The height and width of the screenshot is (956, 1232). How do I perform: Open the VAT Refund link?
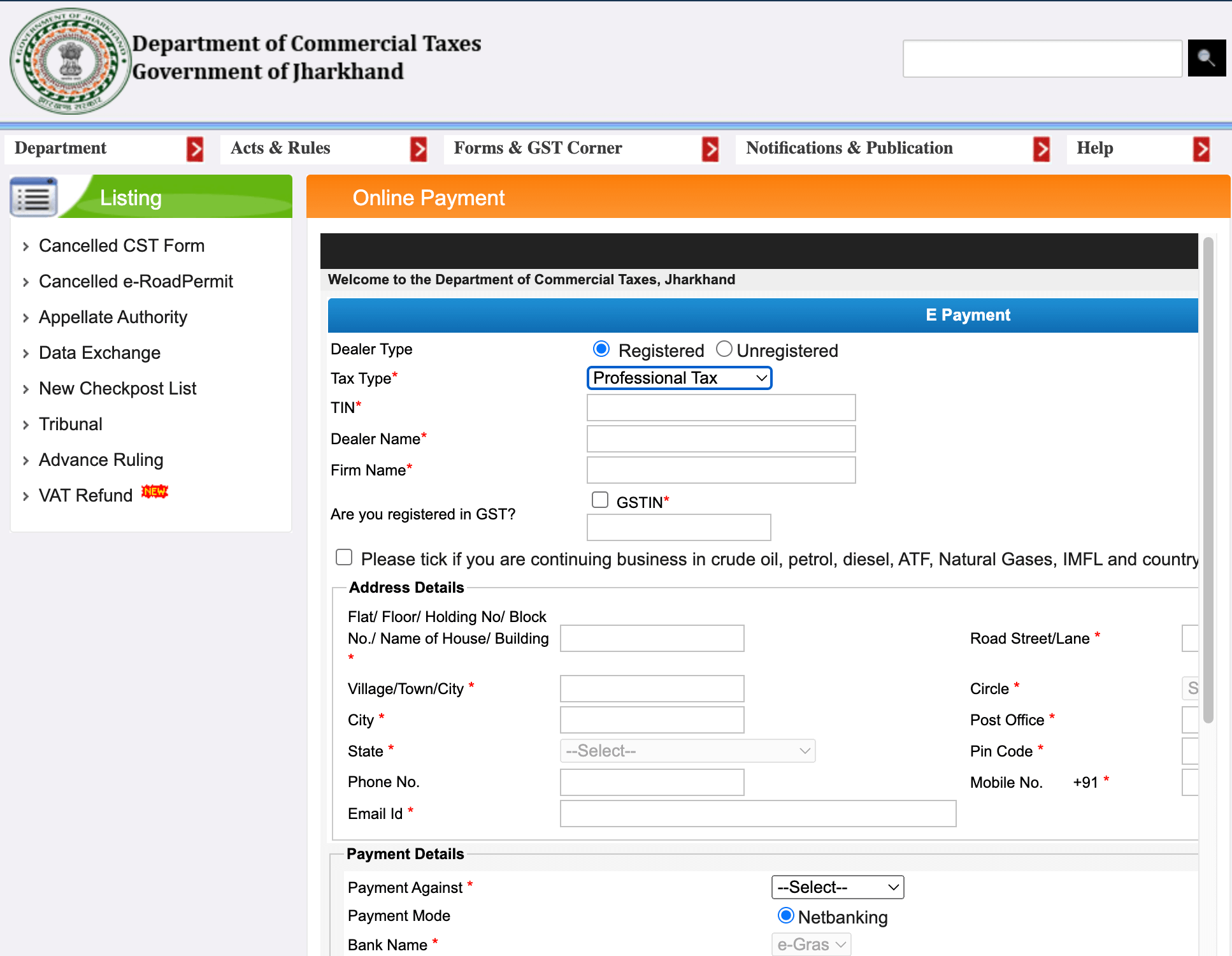point(85,495)
